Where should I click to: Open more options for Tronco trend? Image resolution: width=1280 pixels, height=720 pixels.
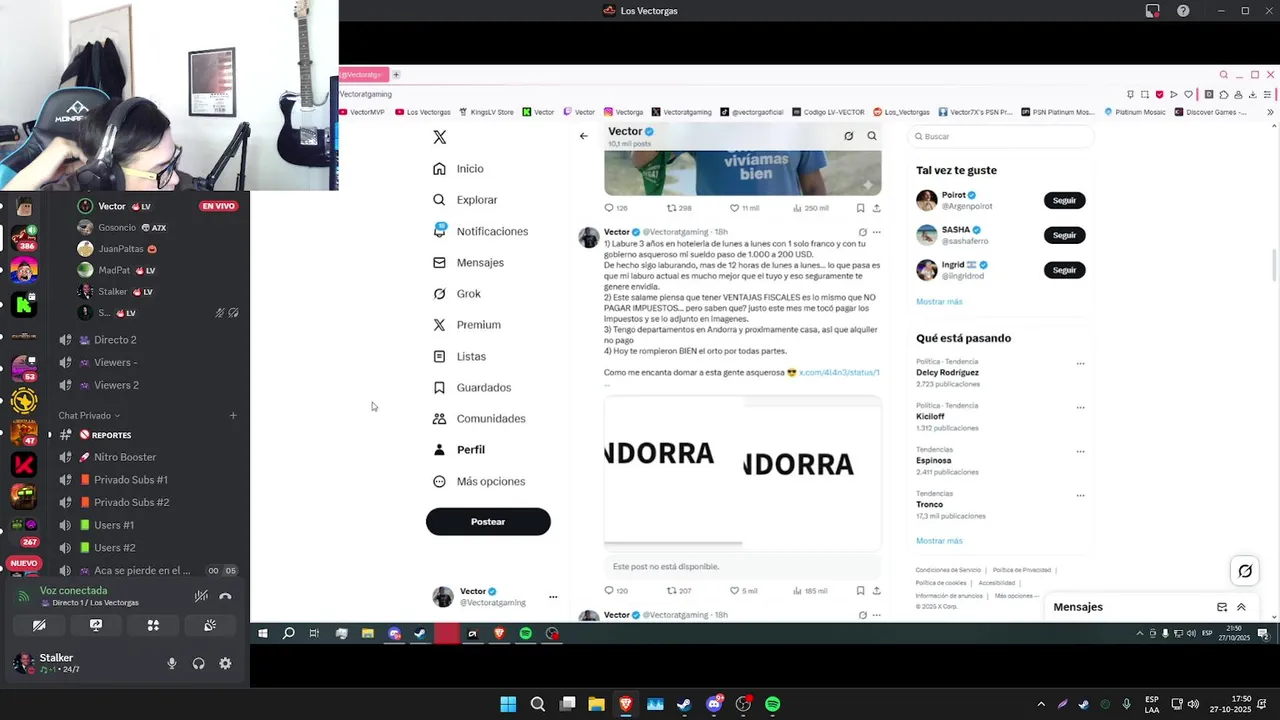click(1080, 495)
